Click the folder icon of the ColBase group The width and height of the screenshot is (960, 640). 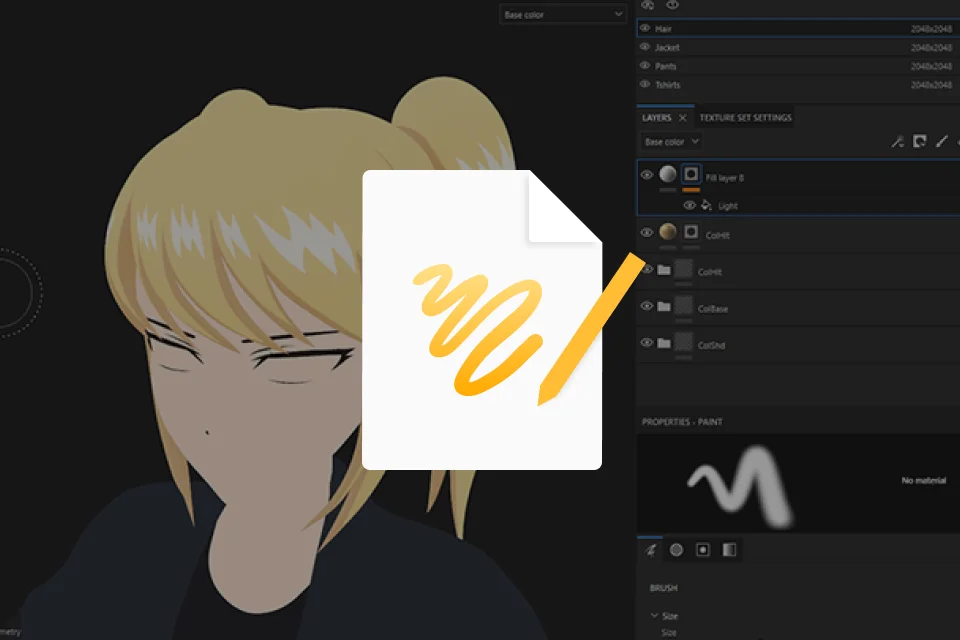664,307
